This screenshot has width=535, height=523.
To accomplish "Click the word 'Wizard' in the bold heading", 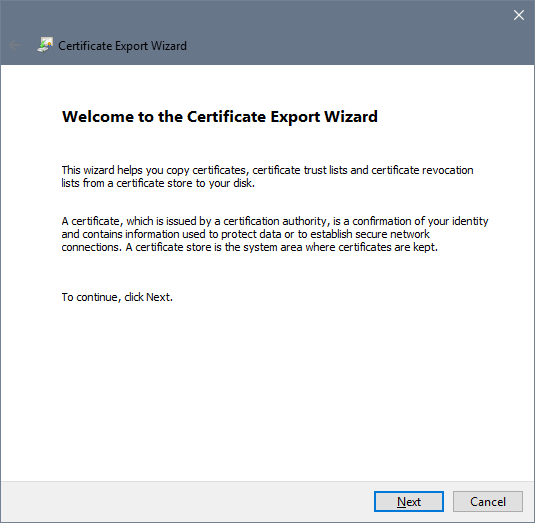I will (351, 117).
